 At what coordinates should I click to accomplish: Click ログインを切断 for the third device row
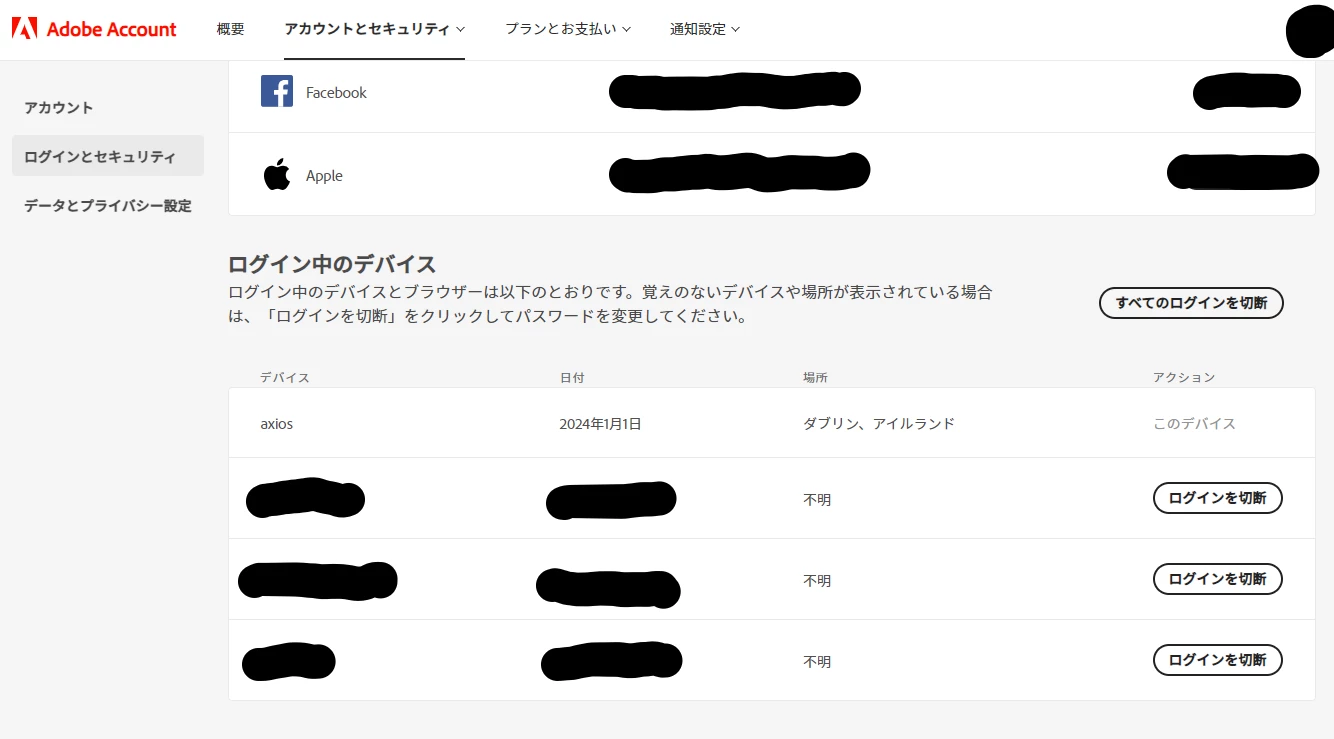tap(1218, 579)
